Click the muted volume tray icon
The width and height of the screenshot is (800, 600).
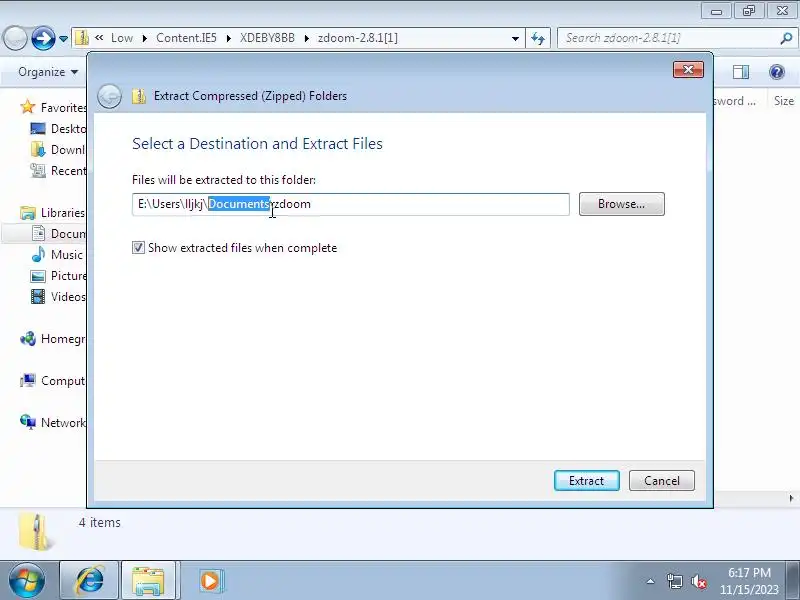pos(698,581)
